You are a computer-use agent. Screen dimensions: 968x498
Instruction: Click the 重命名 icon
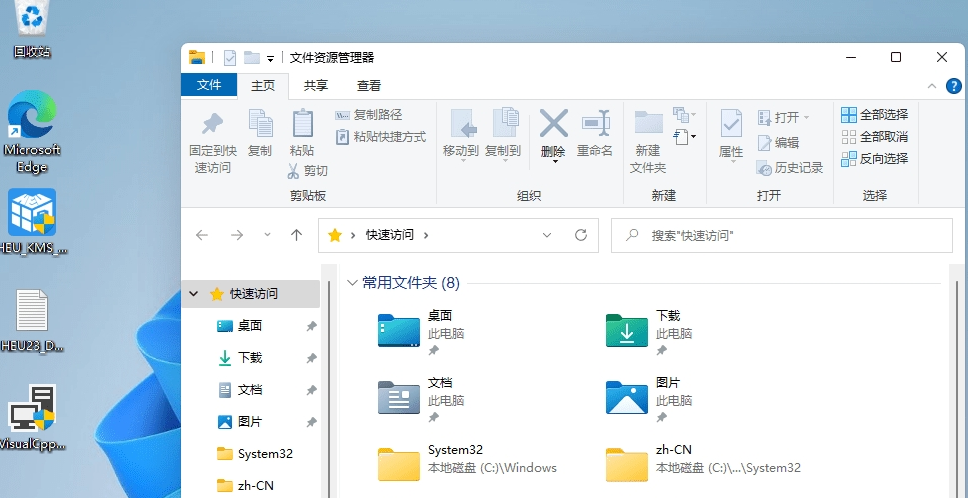coord(596,123)
